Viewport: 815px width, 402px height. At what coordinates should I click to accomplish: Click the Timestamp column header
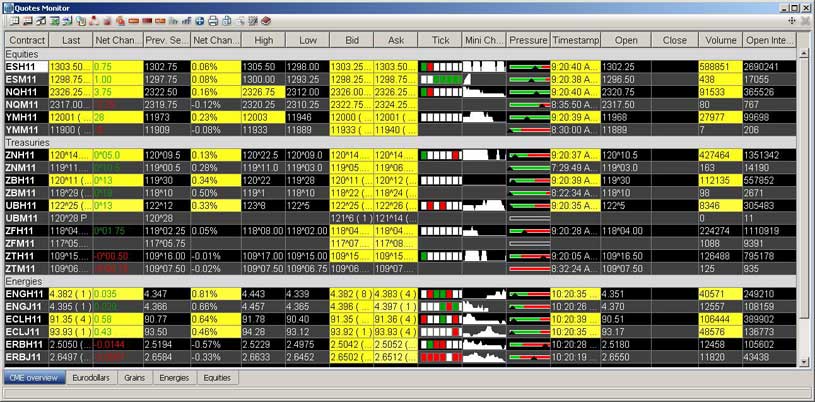click(x=575, y=40)
